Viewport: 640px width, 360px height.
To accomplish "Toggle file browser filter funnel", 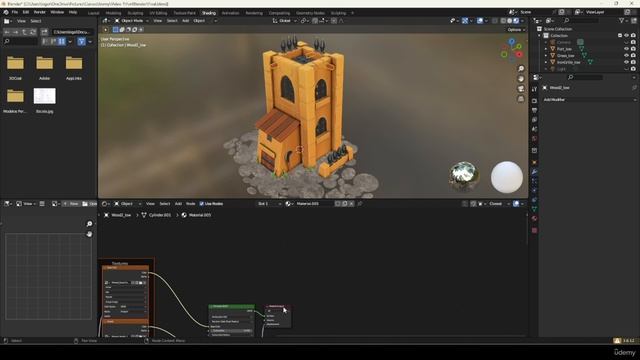I will pos(81,41).
